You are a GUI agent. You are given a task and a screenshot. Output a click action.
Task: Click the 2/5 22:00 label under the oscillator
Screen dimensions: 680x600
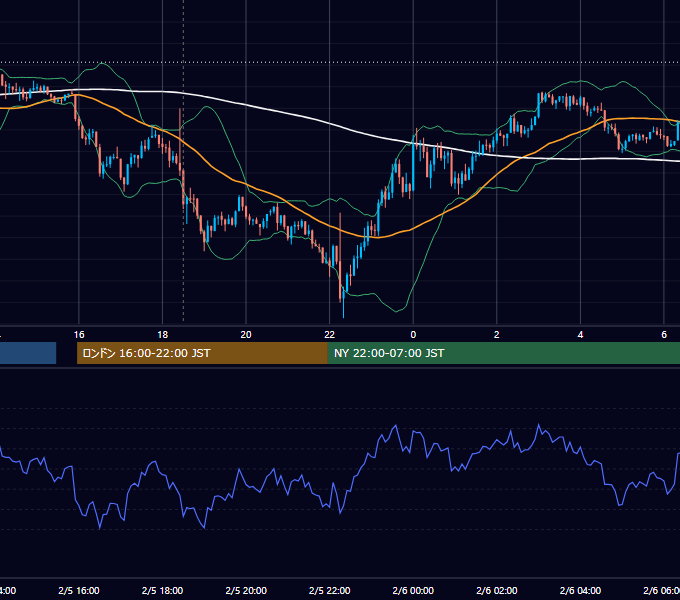point(330,590)
